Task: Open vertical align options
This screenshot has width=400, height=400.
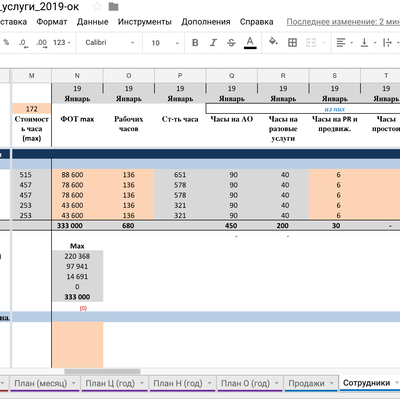Action: [x=368, y=43]
